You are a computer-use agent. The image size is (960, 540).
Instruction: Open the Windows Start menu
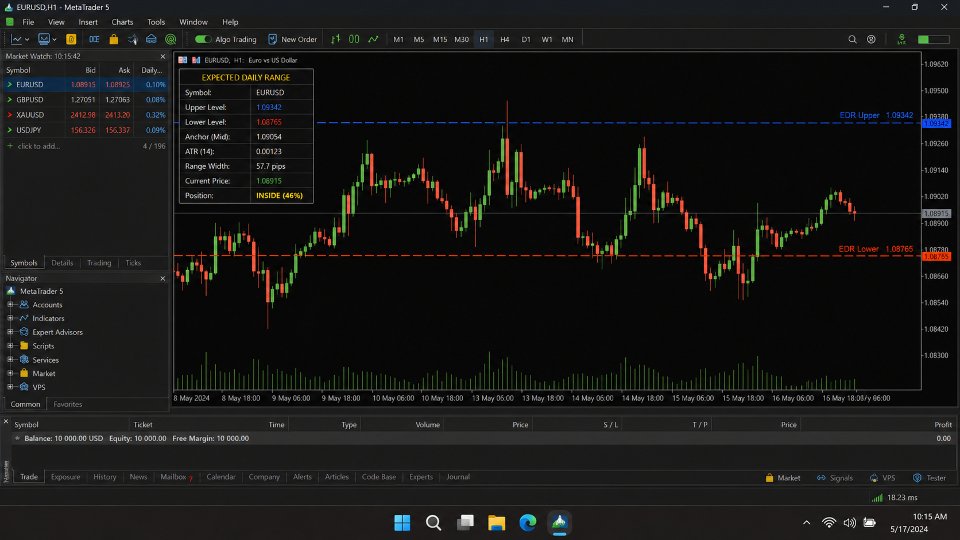click(402, 522)
